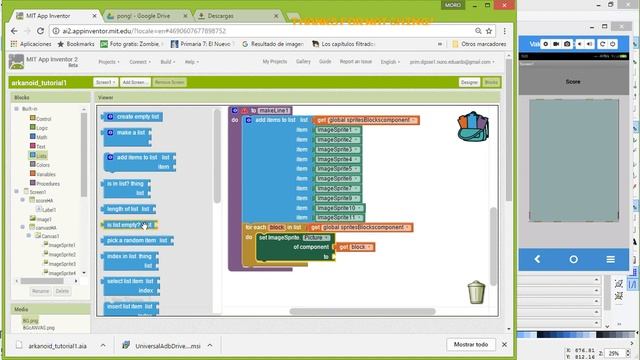Image resolution: width=640 pixels, height=360 pixels.
Task: Open the English language menu
Action: [x=390, y=62]
